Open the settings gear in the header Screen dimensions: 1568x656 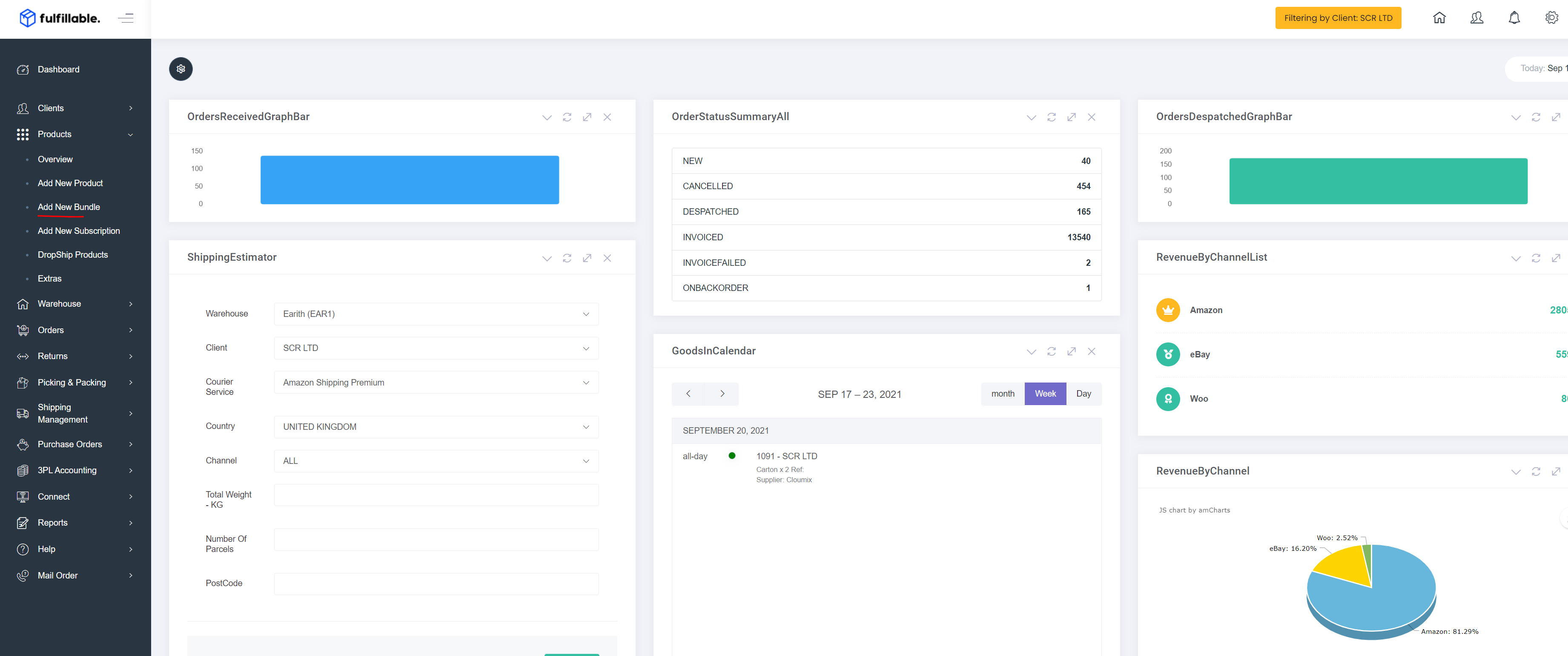click(1551, 17)
